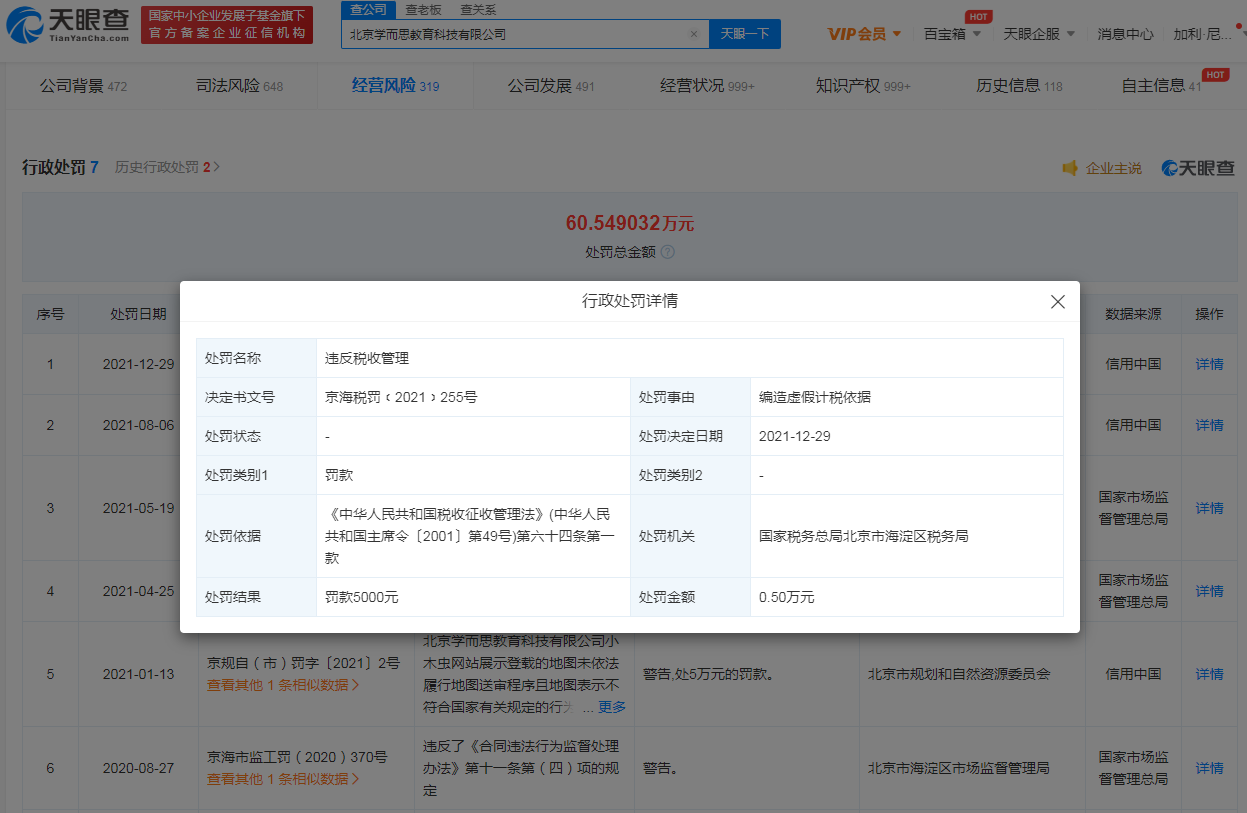The height and width of the screenshot is (813, 1247).
Task: Click the TianYanCha logo icon
Action: [25, 26]
